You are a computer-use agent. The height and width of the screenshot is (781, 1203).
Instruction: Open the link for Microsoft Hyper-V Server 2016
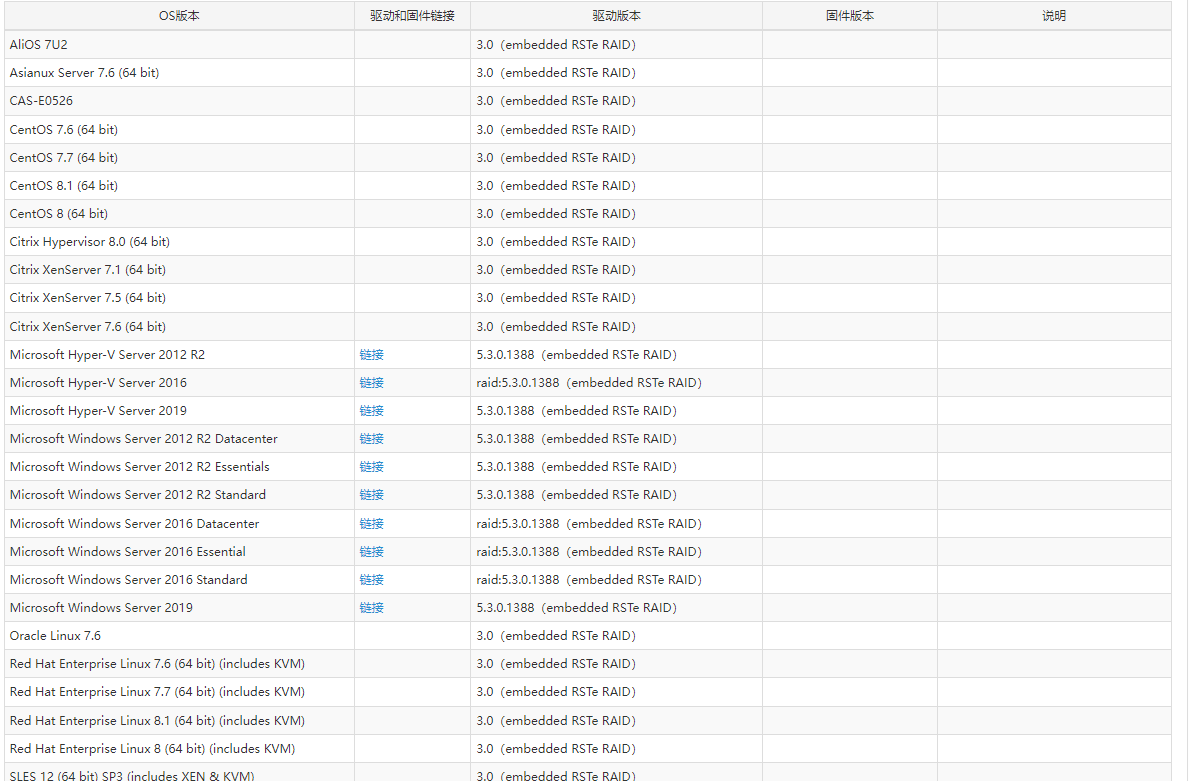pyautogui.click(x=371, y=383)
